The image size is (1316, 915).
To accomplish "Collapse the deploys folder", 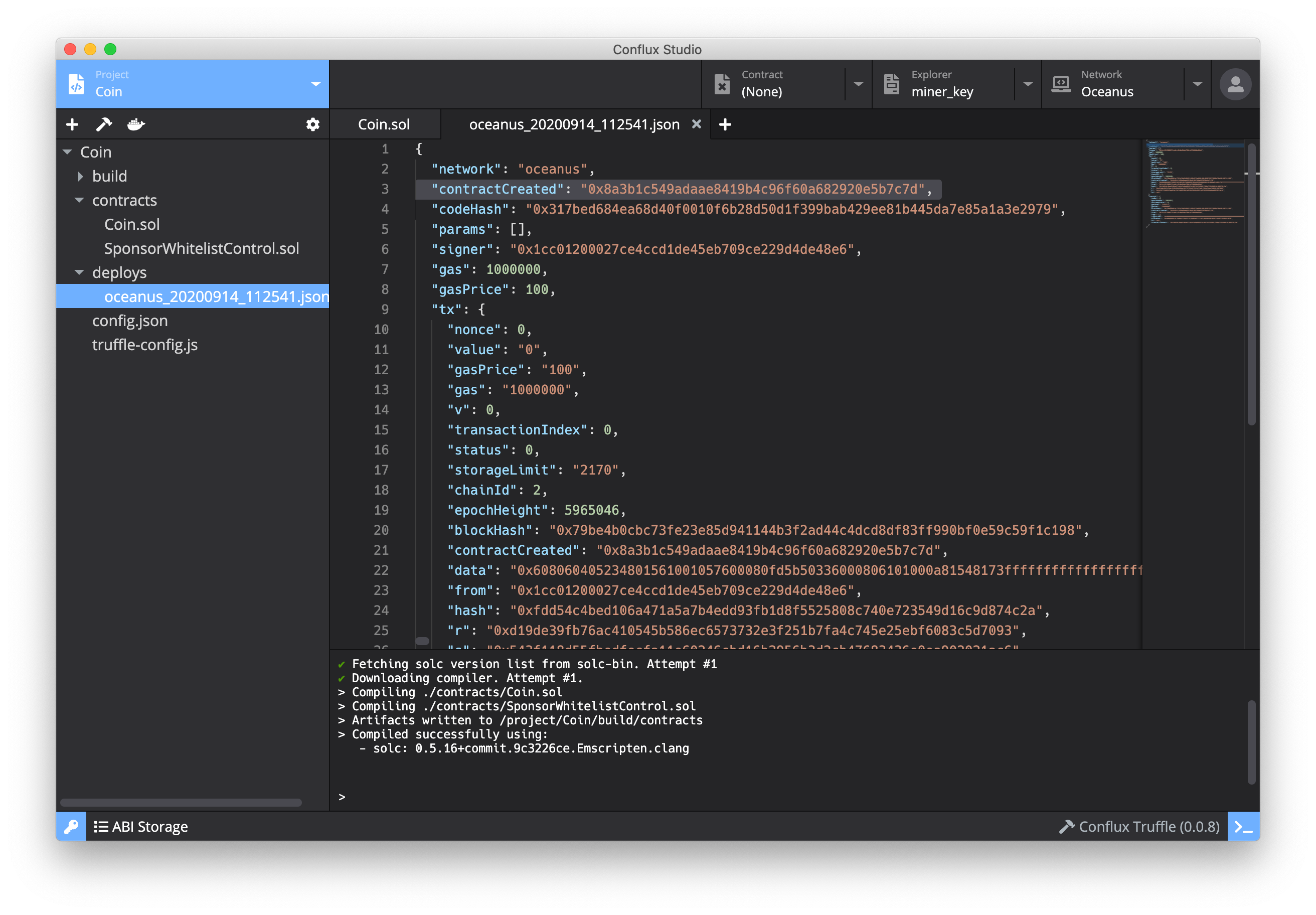I will [80, 273].
